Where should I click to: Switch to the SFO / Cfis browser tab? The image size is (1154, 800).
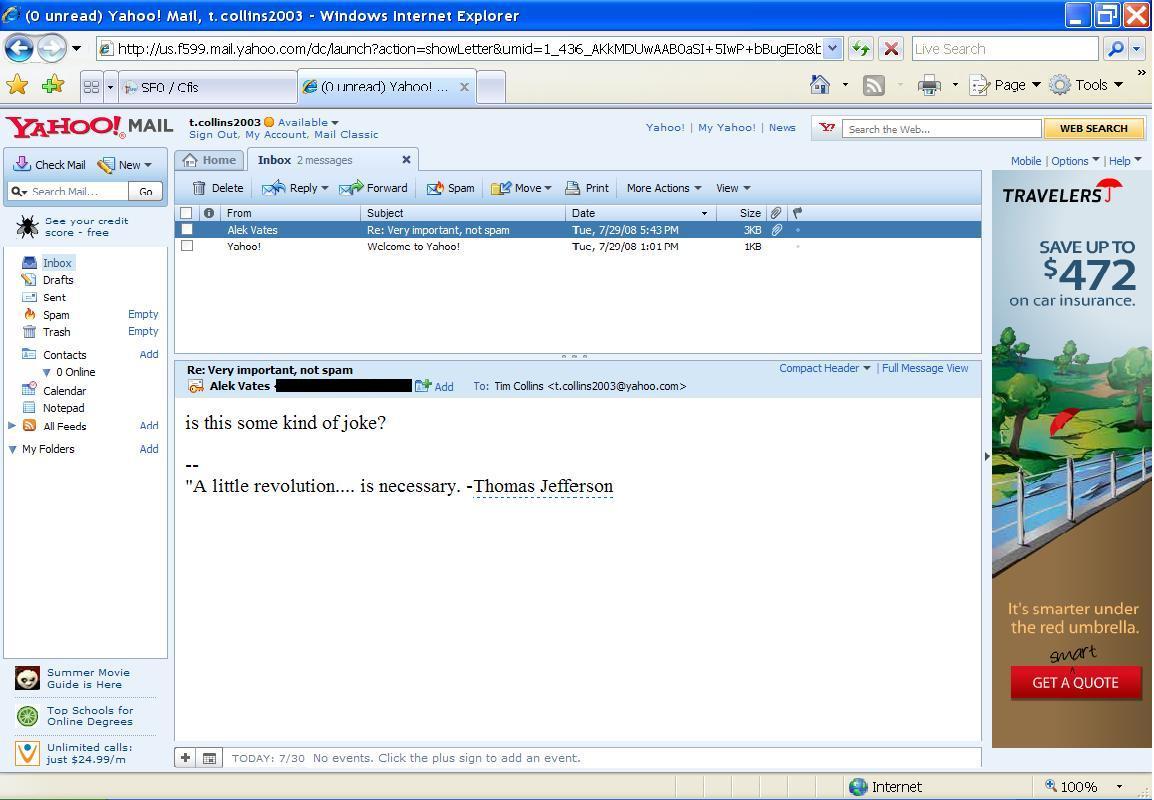tap(208, 87)
